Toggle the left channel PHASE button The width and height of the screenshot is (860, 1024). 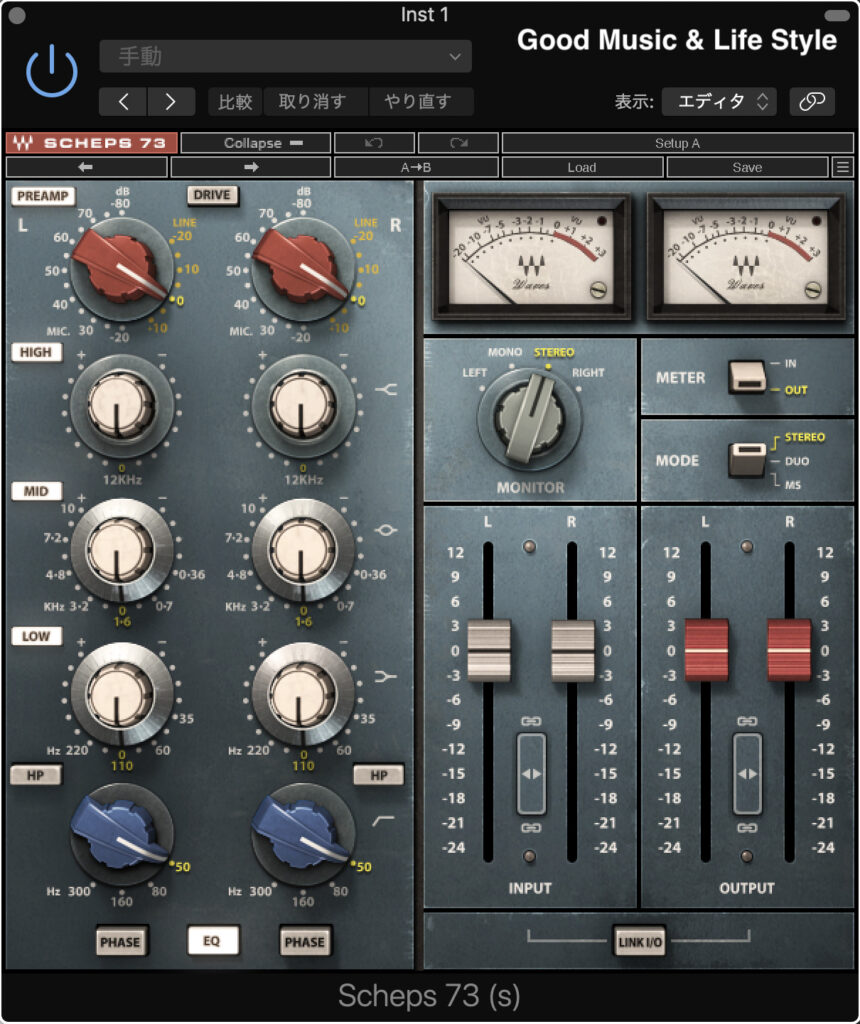[x=120, y=941]
